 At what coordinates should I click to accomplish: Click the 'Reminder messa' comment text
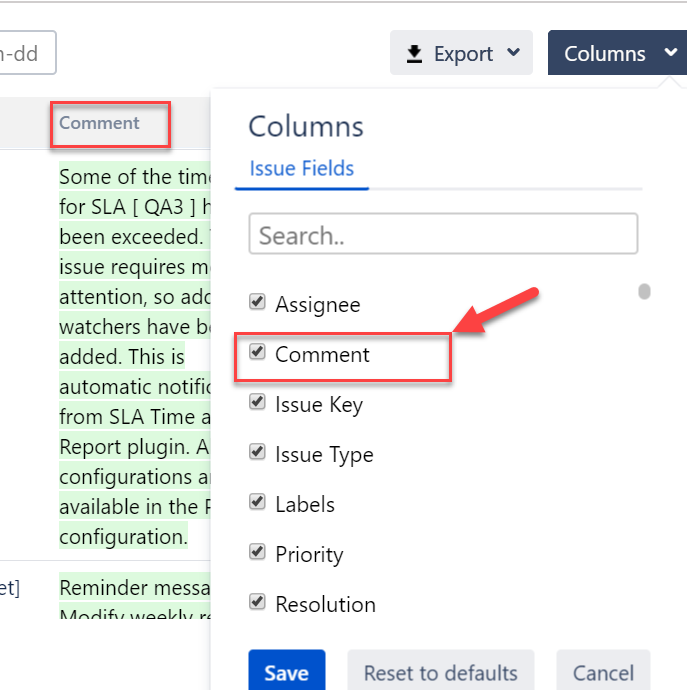[x=135, y=587]
